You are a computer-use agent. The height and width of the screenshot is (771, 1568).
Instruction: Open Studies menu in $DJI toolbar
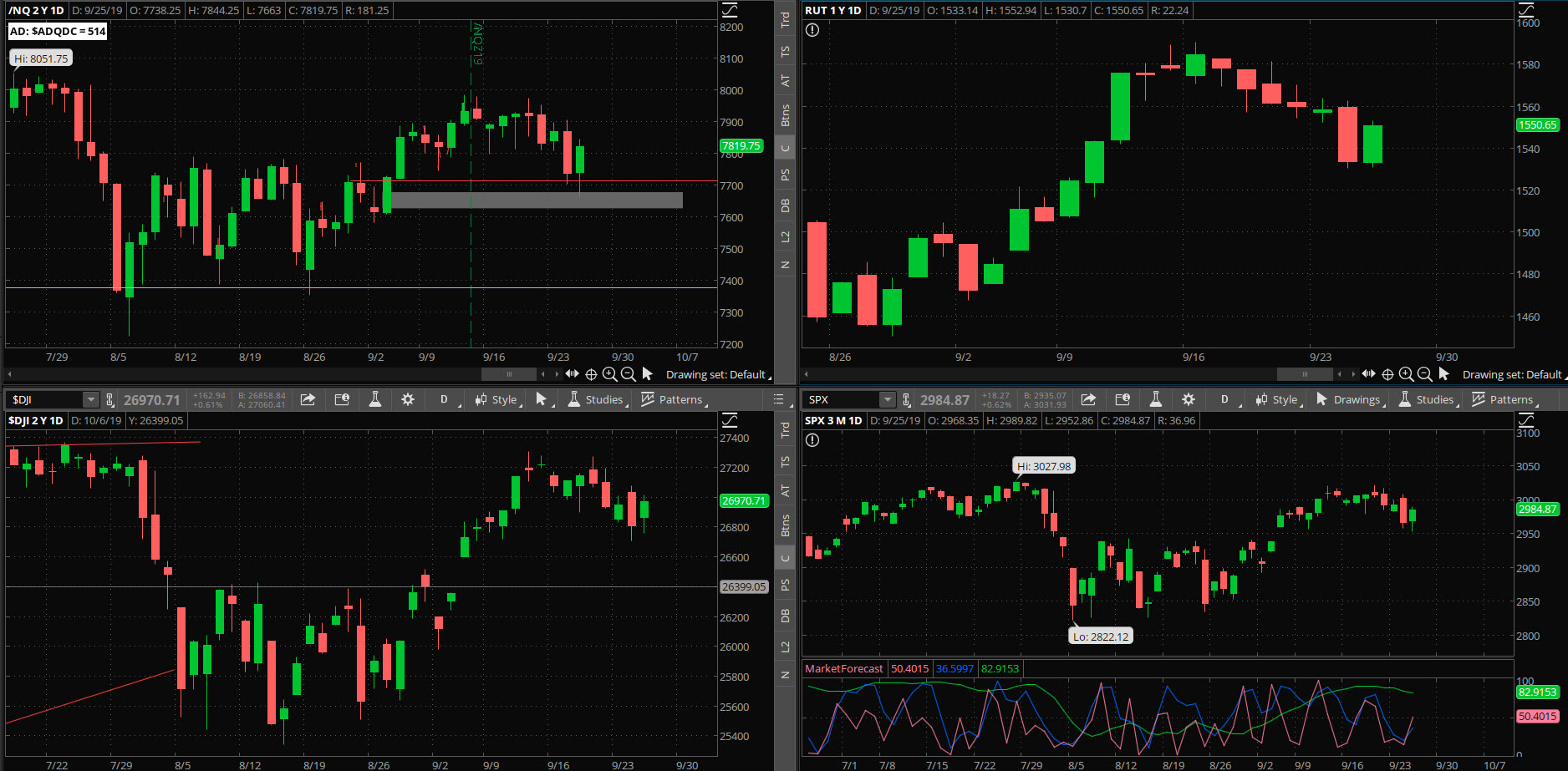597,399
